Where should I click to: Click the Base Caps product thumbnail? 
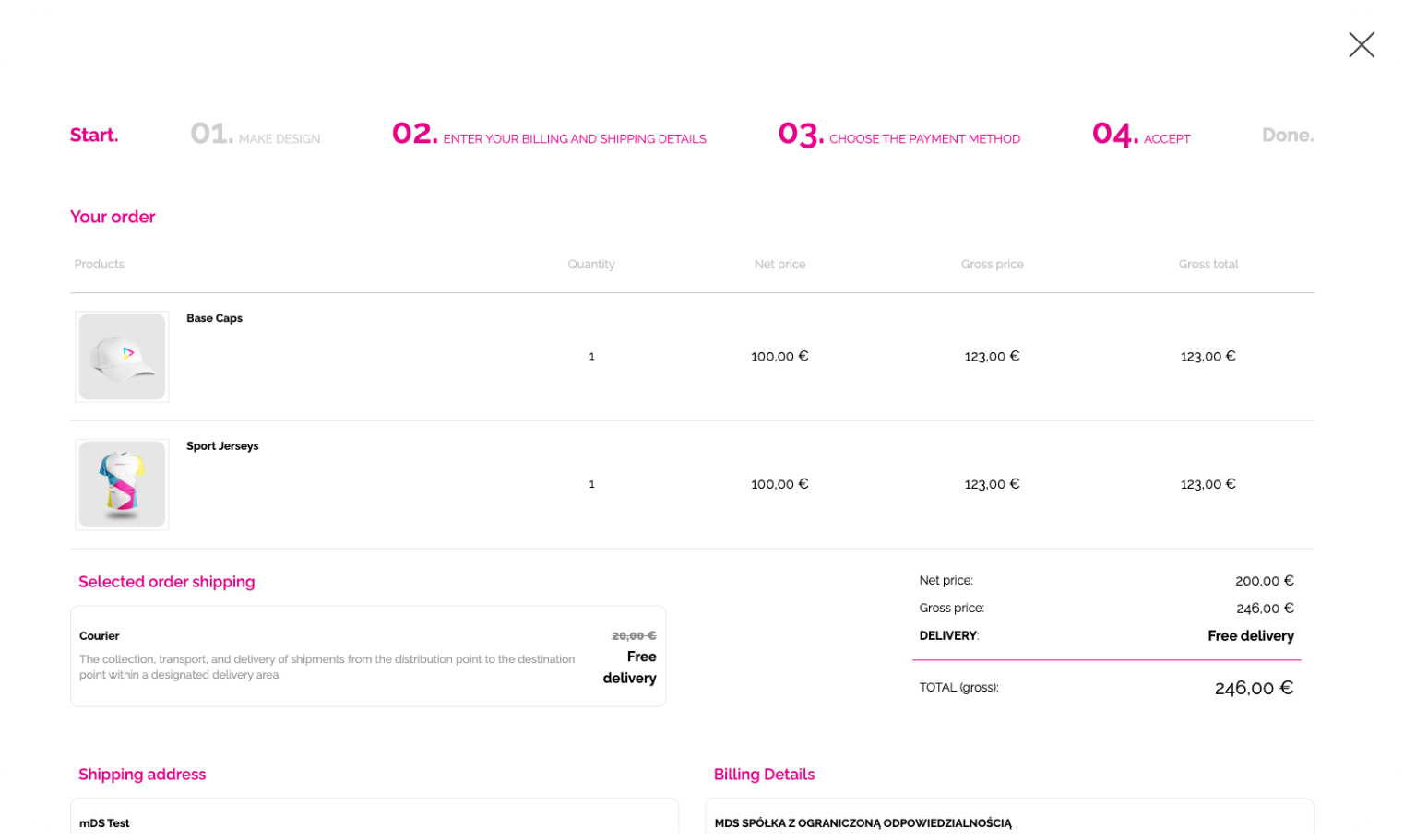(x=122, y=357)
